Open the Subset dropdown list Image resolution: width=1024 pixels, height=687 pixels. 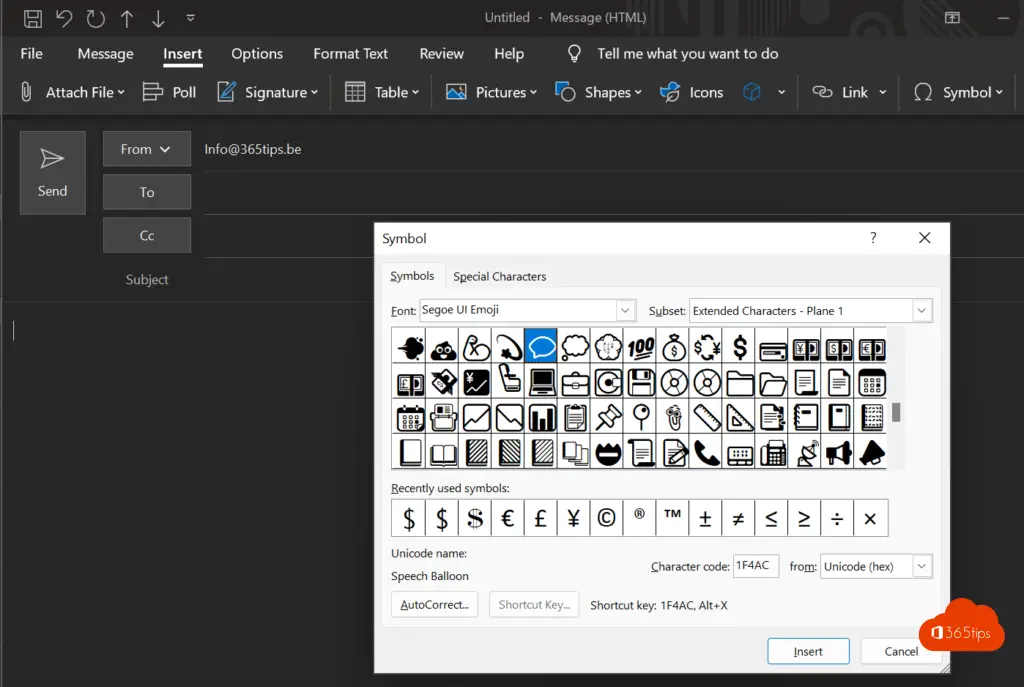(x=921, y=310)
